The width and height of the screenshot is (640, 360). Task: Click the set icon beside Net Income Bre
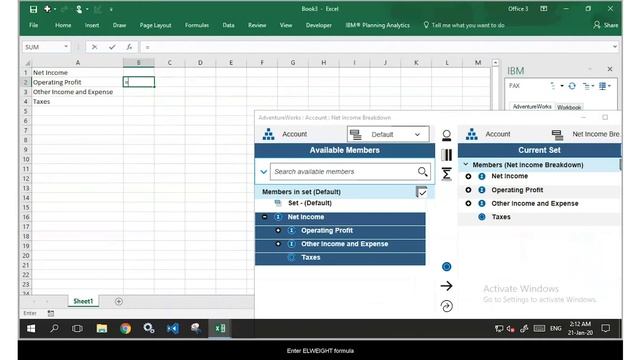coord(557,134)
